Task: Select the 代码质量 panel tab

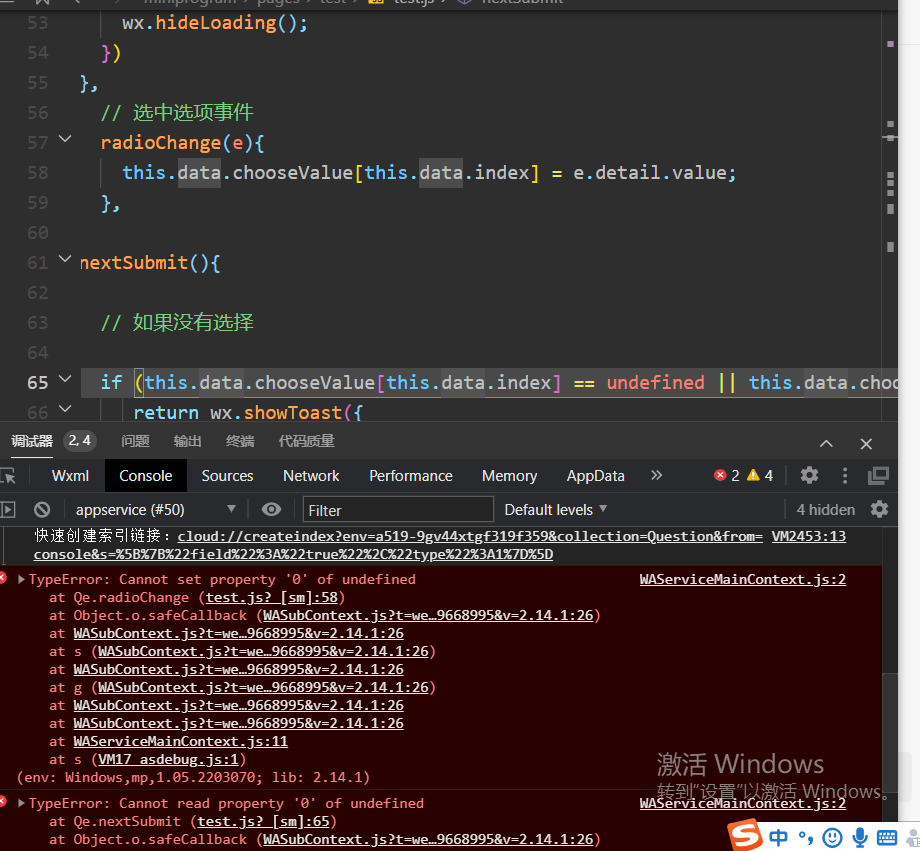Action: (x=306, y=441)
